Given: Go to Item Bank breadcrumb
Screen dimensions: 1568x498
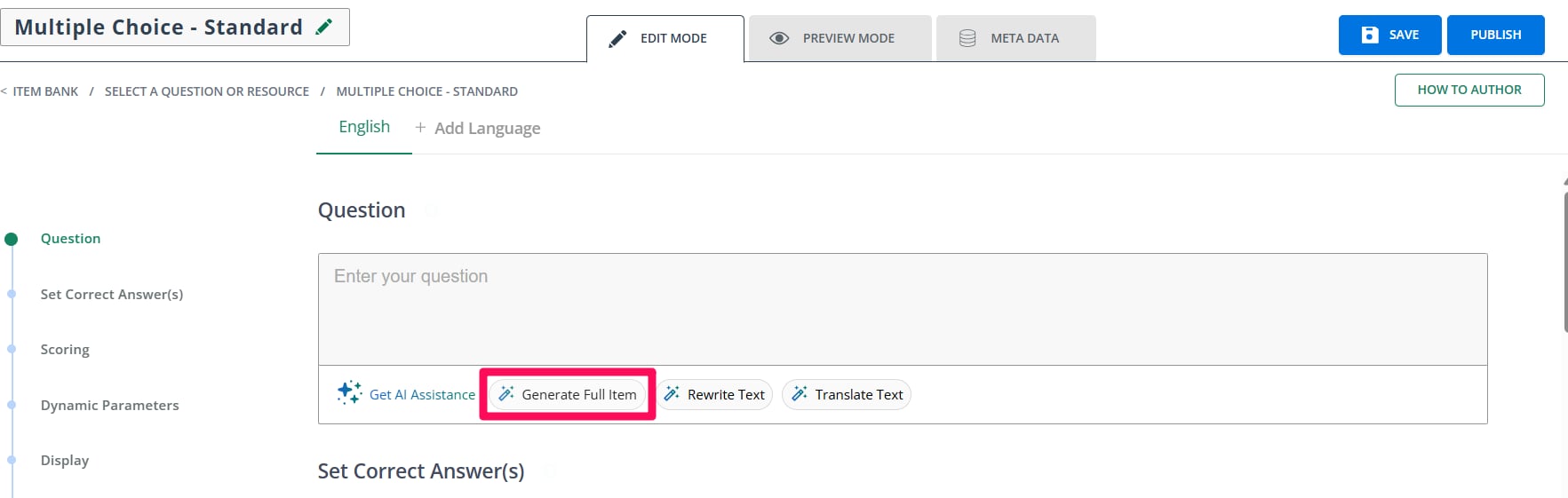Looking at the screenshot, I should [x=45, y=91].
